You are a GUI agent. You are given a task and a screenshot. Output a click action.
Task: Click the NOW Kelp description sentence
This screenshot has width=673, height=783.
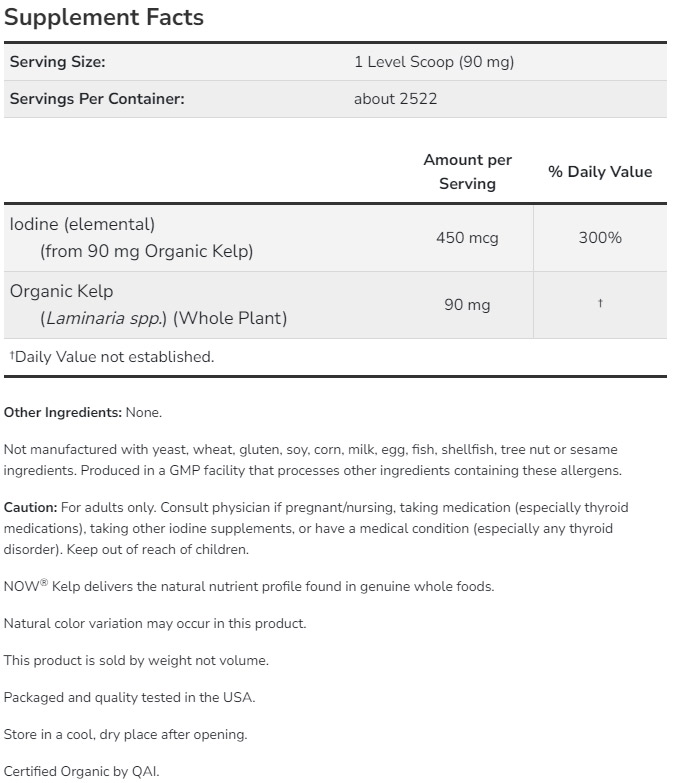click(249, 587)
